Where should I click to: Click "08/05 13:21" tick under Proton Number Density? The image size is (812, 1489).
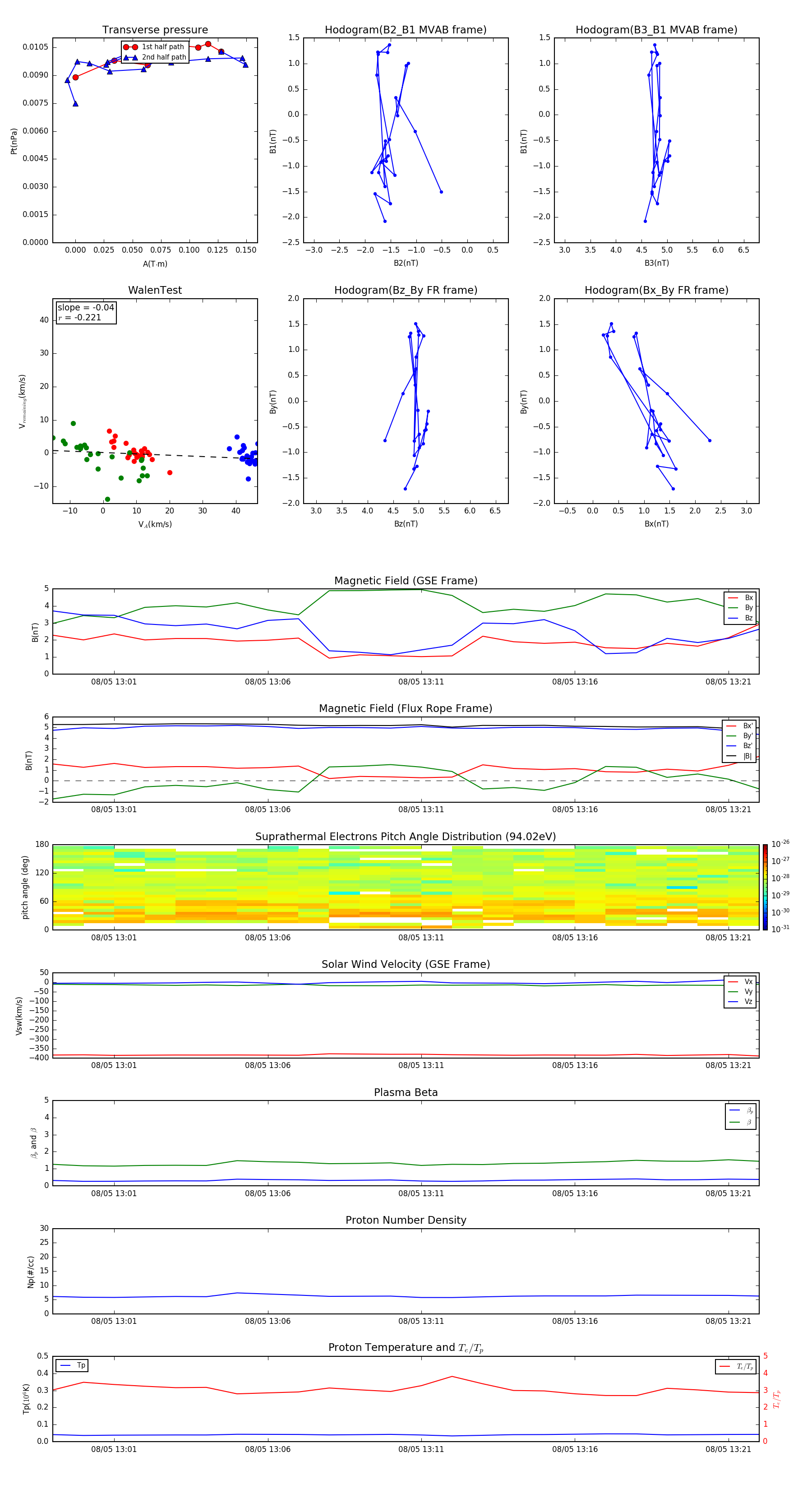(728, 1321)
